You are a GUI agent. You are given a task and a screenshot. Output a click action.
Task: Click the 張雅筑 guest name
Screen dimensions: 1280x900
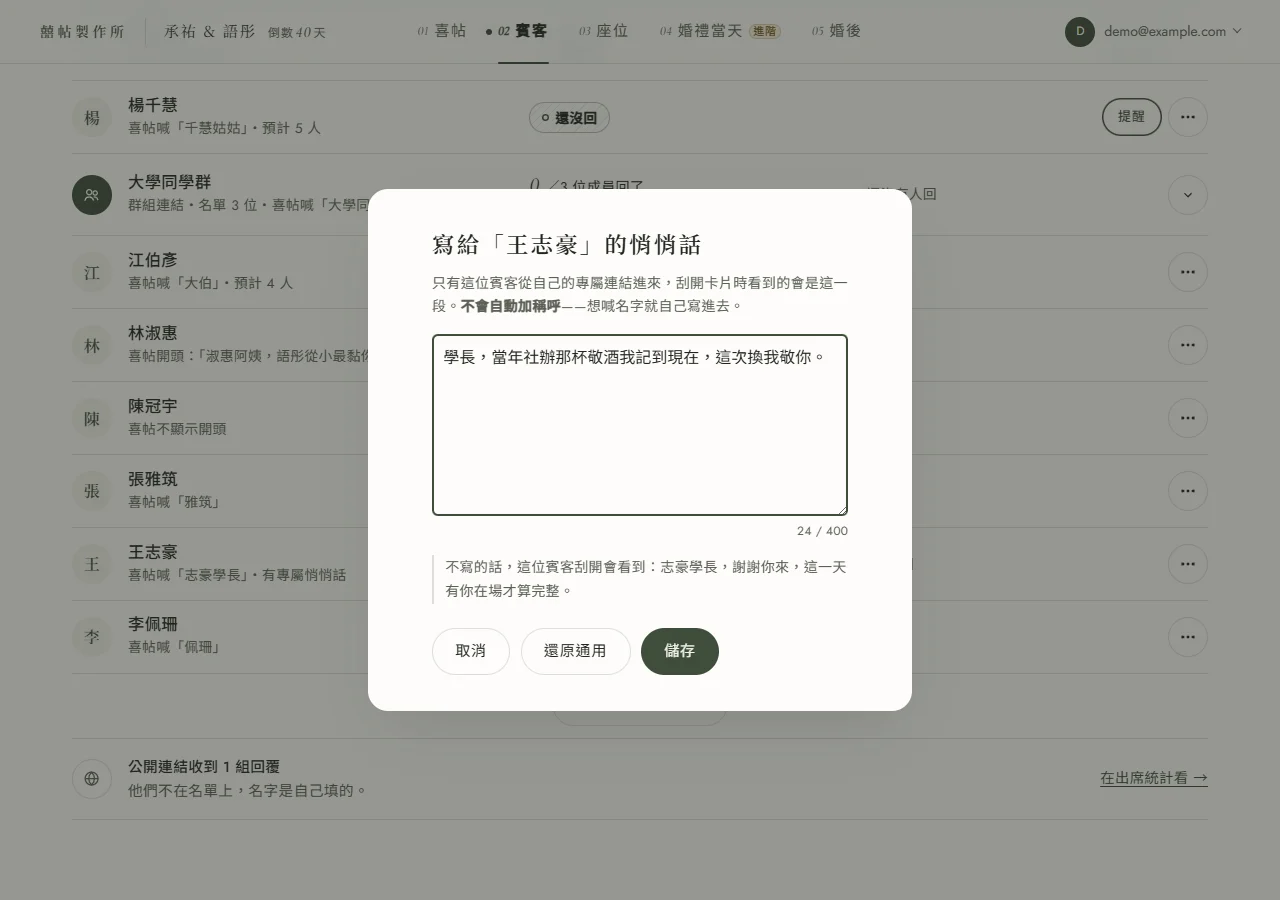click(x=153, y=479)
